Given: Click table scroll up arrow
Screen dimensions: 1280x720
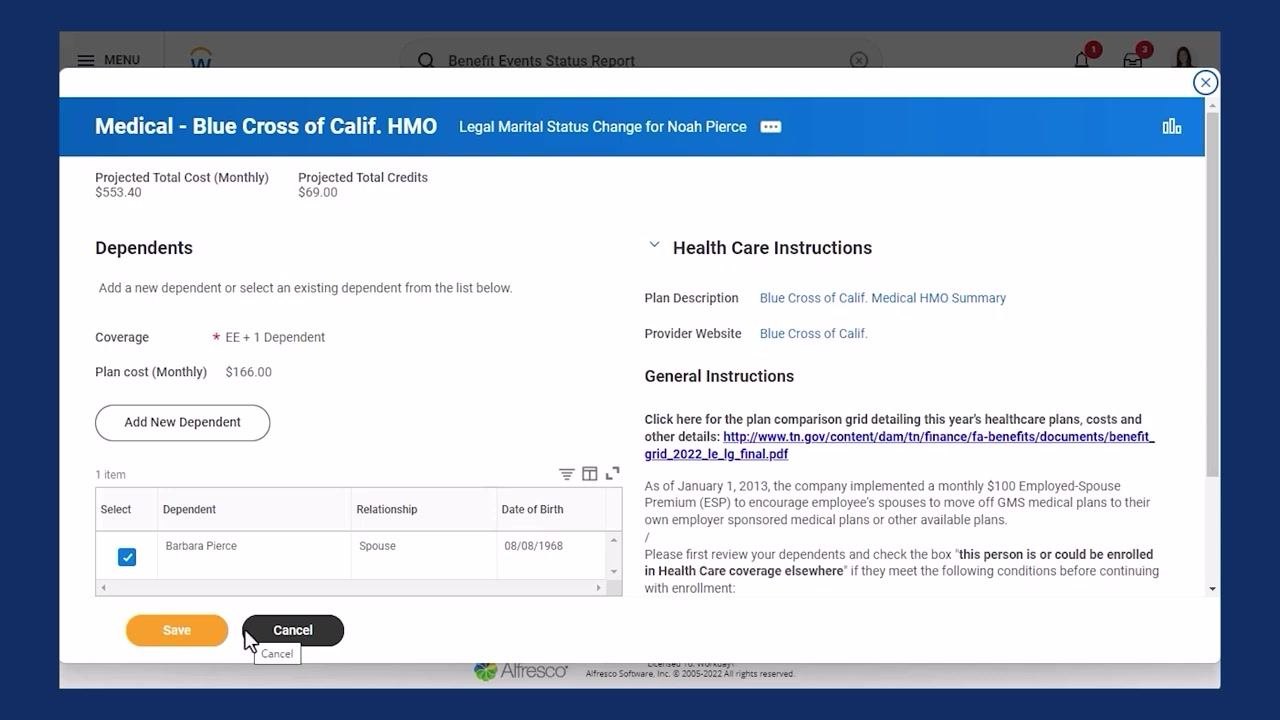Looking at the screenshot, I should pos(614,540).
